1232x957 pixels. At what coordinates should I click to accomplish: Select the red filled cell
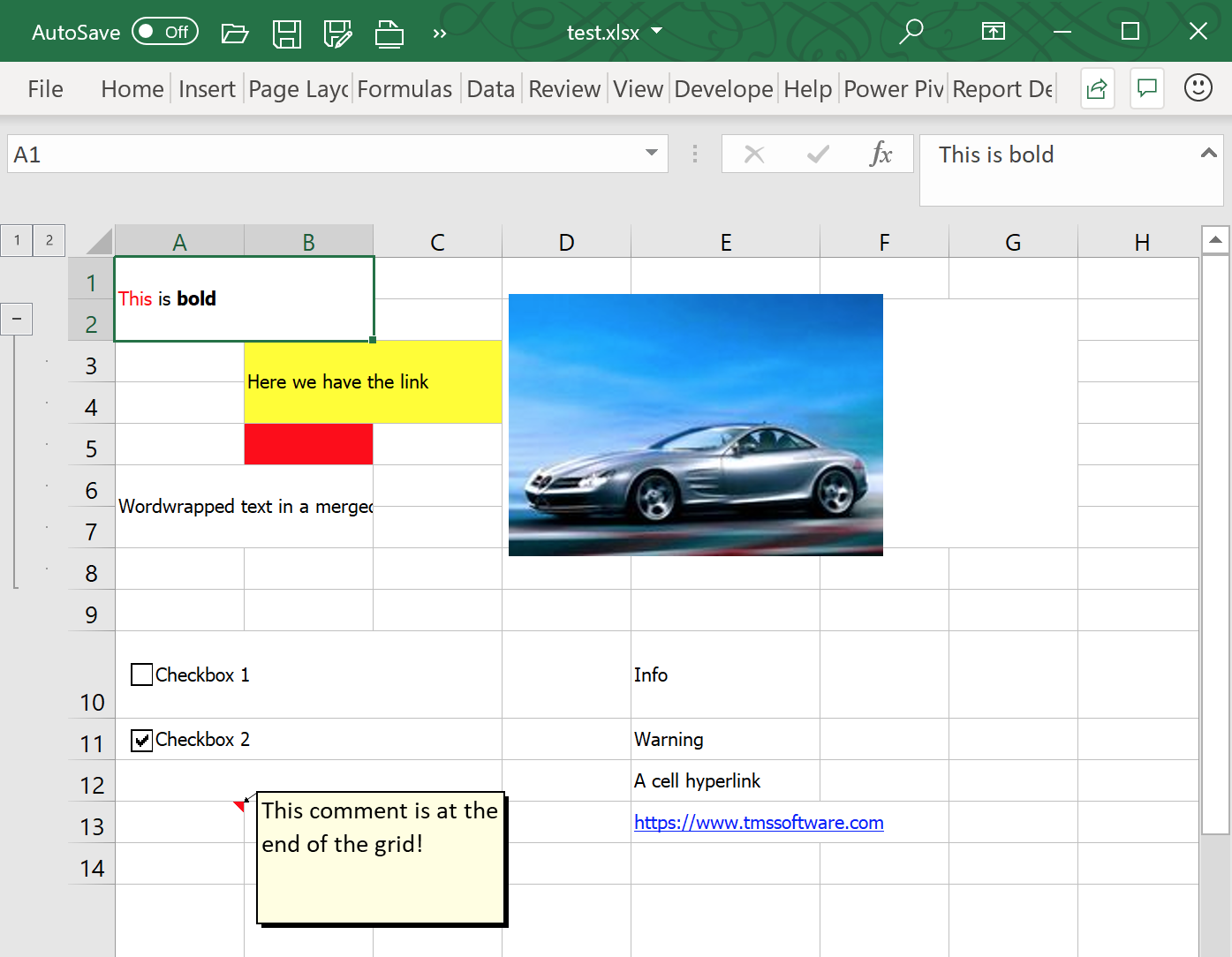pyautogui.click(x=308, y=444)
